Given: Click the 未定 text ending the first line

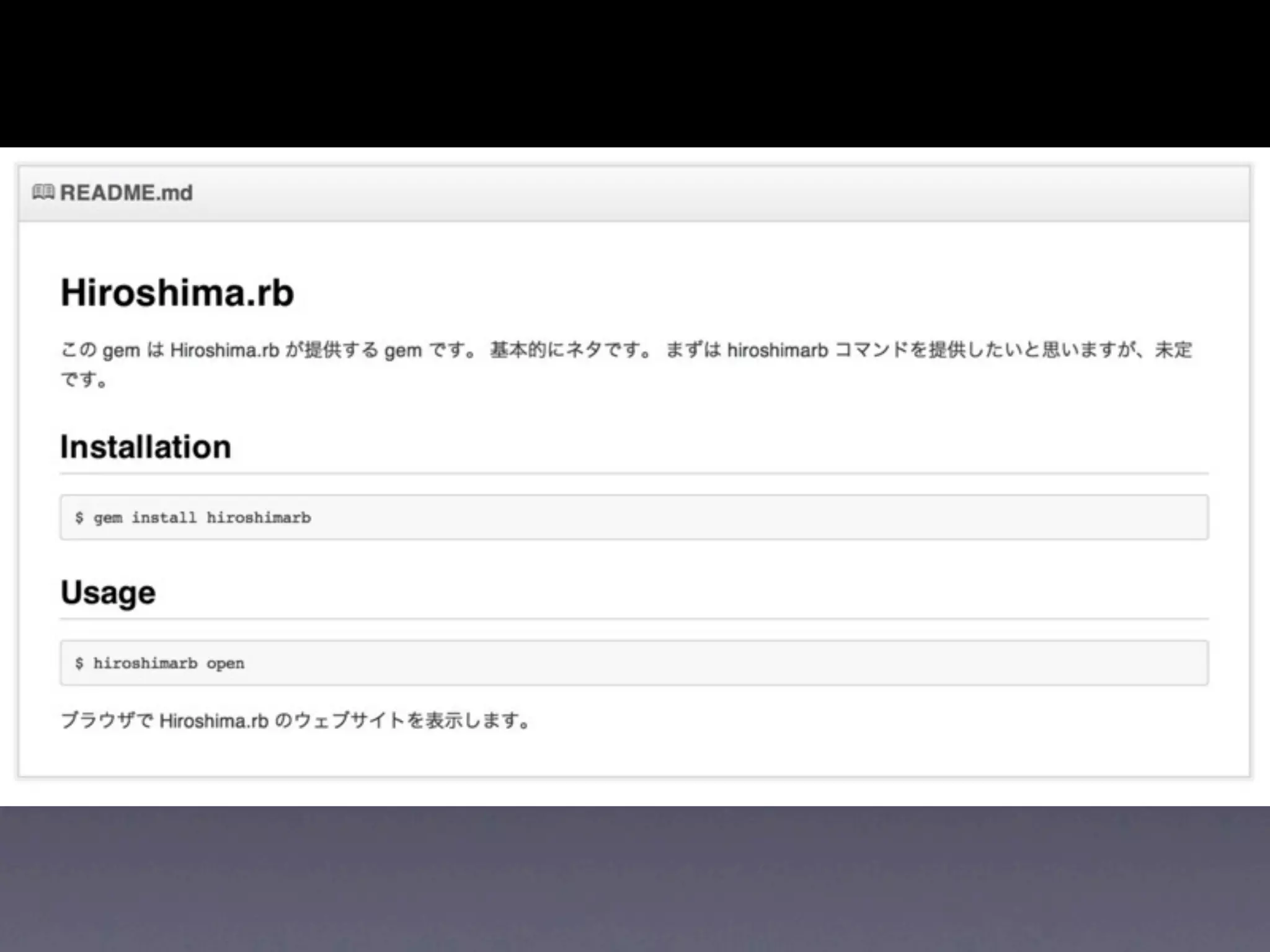Looking at the screenshot, I should click(1173, 350).
